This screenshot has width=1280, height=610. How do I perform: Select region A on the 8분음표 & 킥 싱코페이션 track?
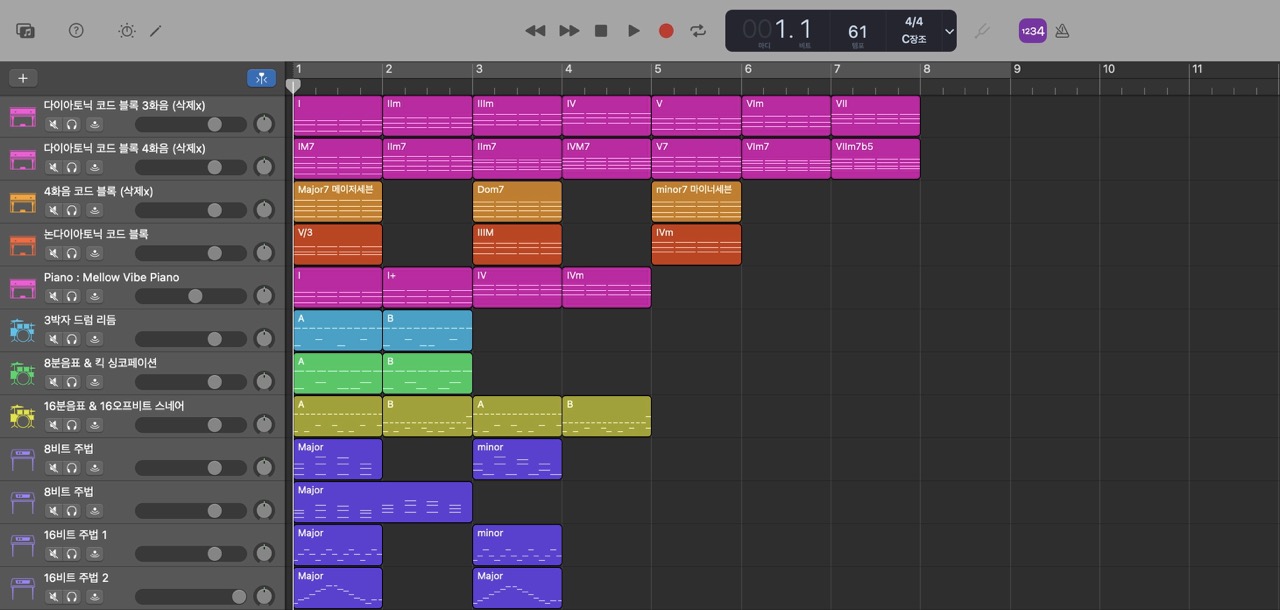338,373
